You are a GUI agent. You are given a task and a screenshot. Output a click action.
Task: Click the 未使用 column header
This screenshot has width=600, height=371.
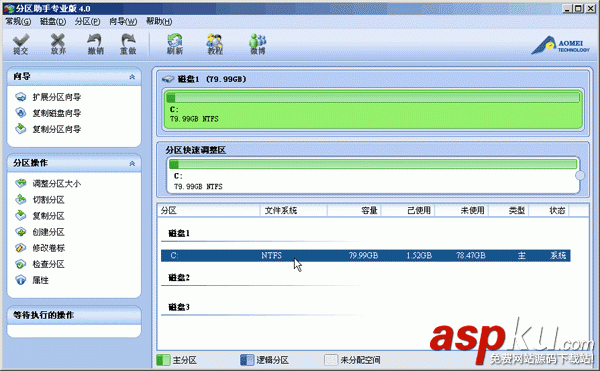[461, 210]
